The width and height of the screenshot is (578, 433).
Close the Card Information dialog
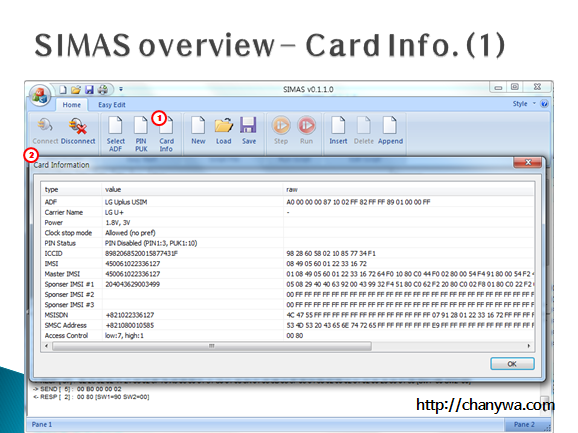tap(527, 163)
